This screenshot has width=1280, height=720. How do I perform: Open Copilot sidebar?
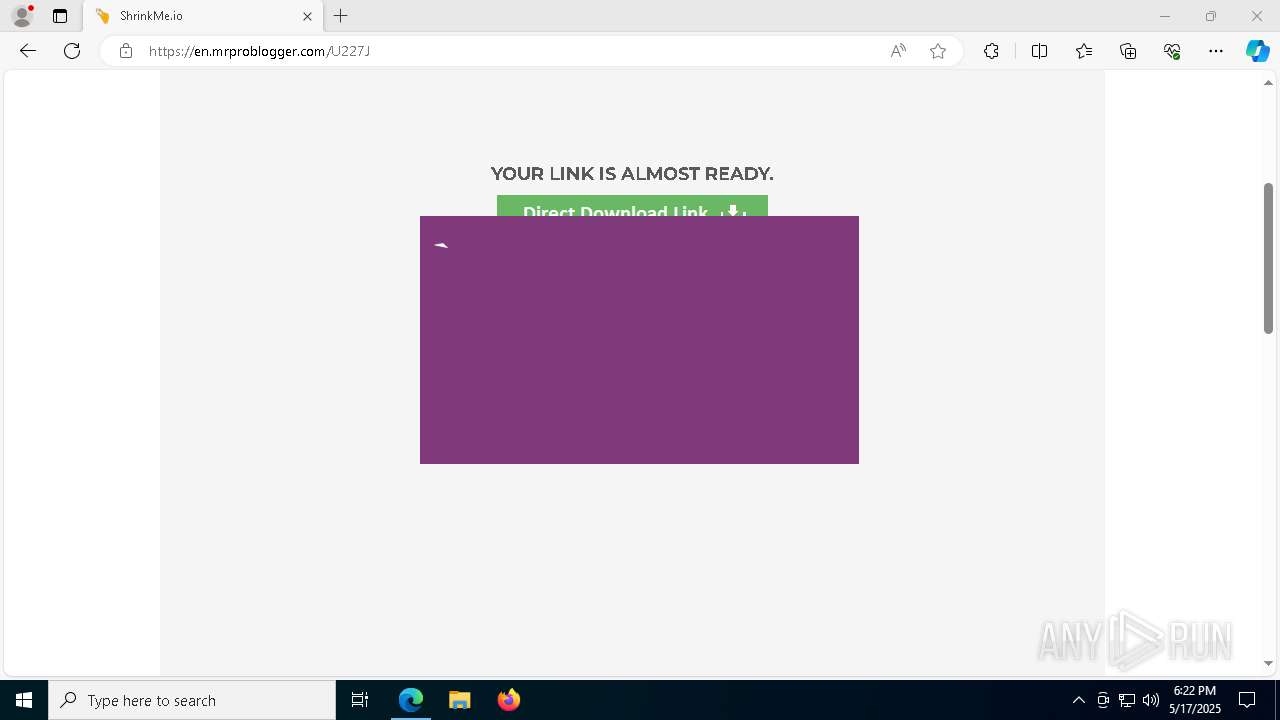point(1257,51)
